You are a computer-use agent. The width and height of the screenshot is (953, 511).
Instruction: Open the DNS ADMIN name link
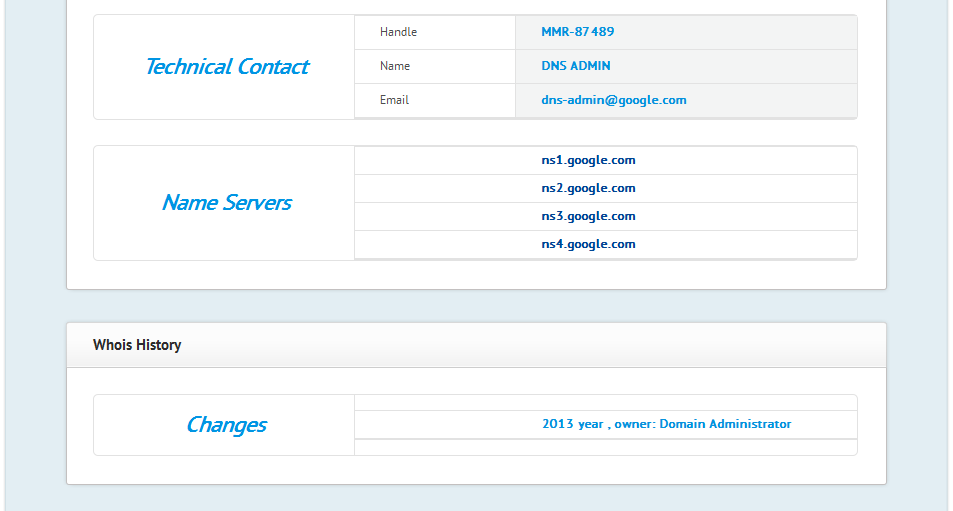click(575, 66)
